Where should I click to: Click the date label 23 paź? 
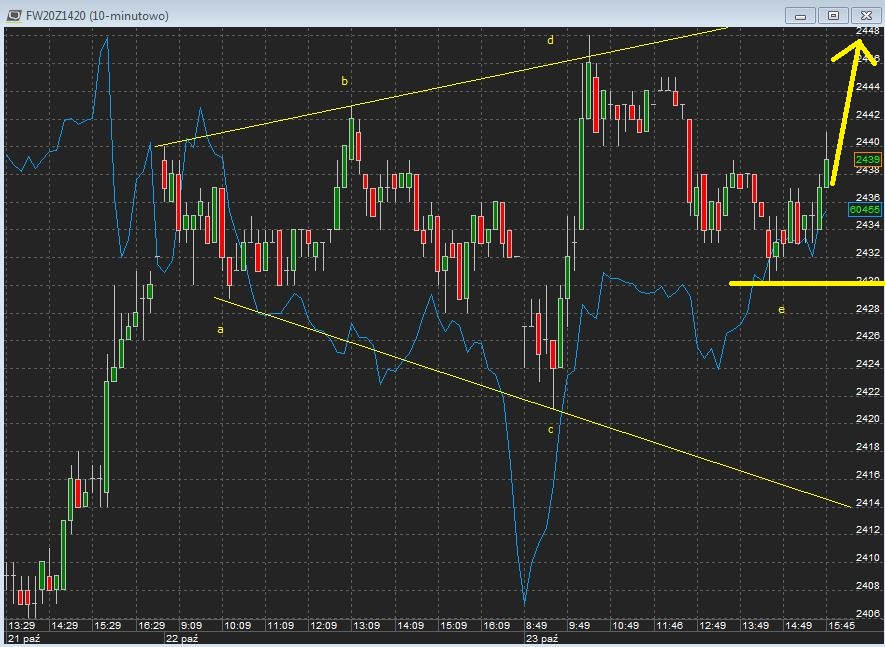(x=542, y=639)
